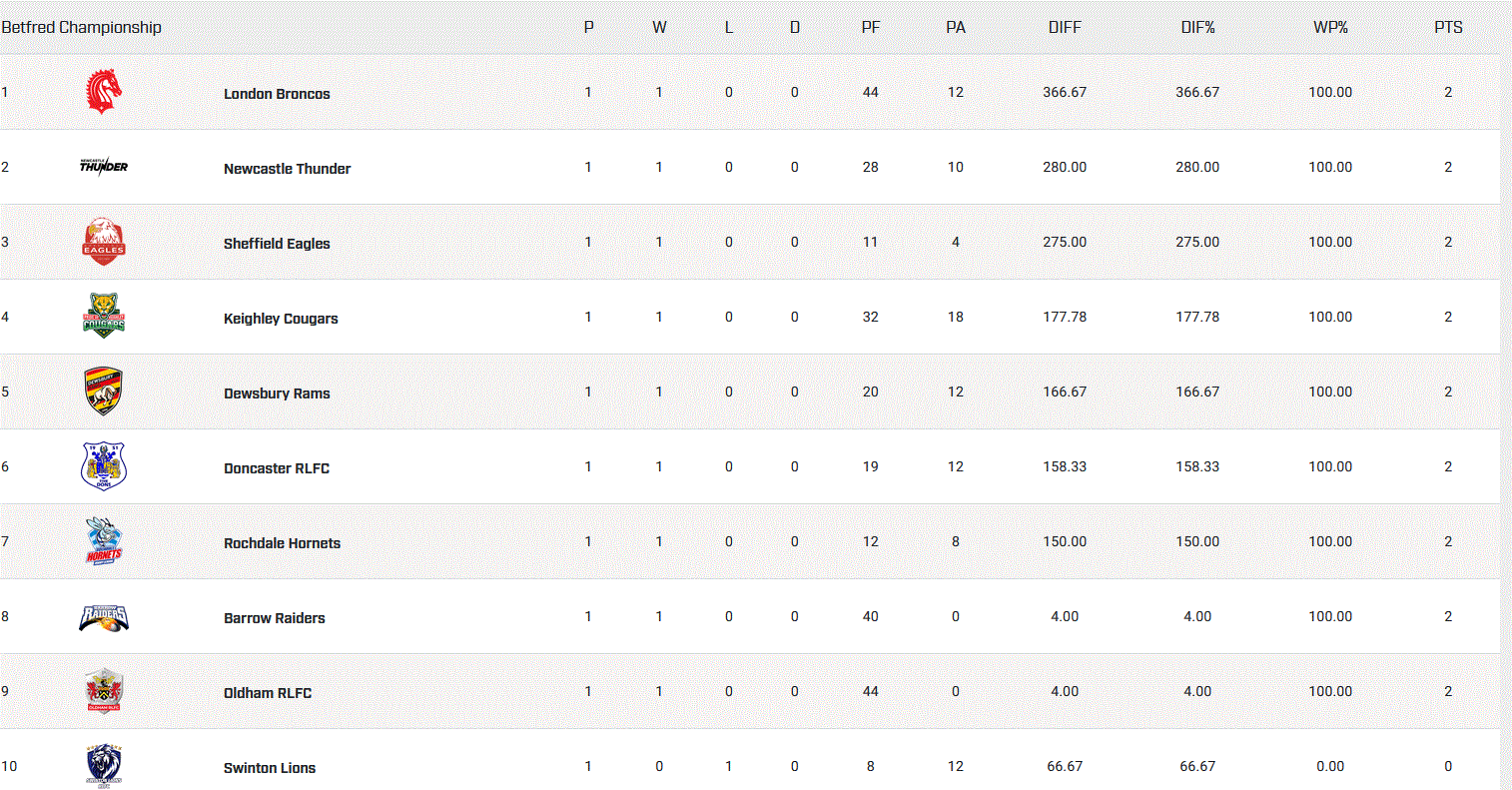Click the PTS column header
Screen dimensions: 1512x790
[x=1448, y=28]
